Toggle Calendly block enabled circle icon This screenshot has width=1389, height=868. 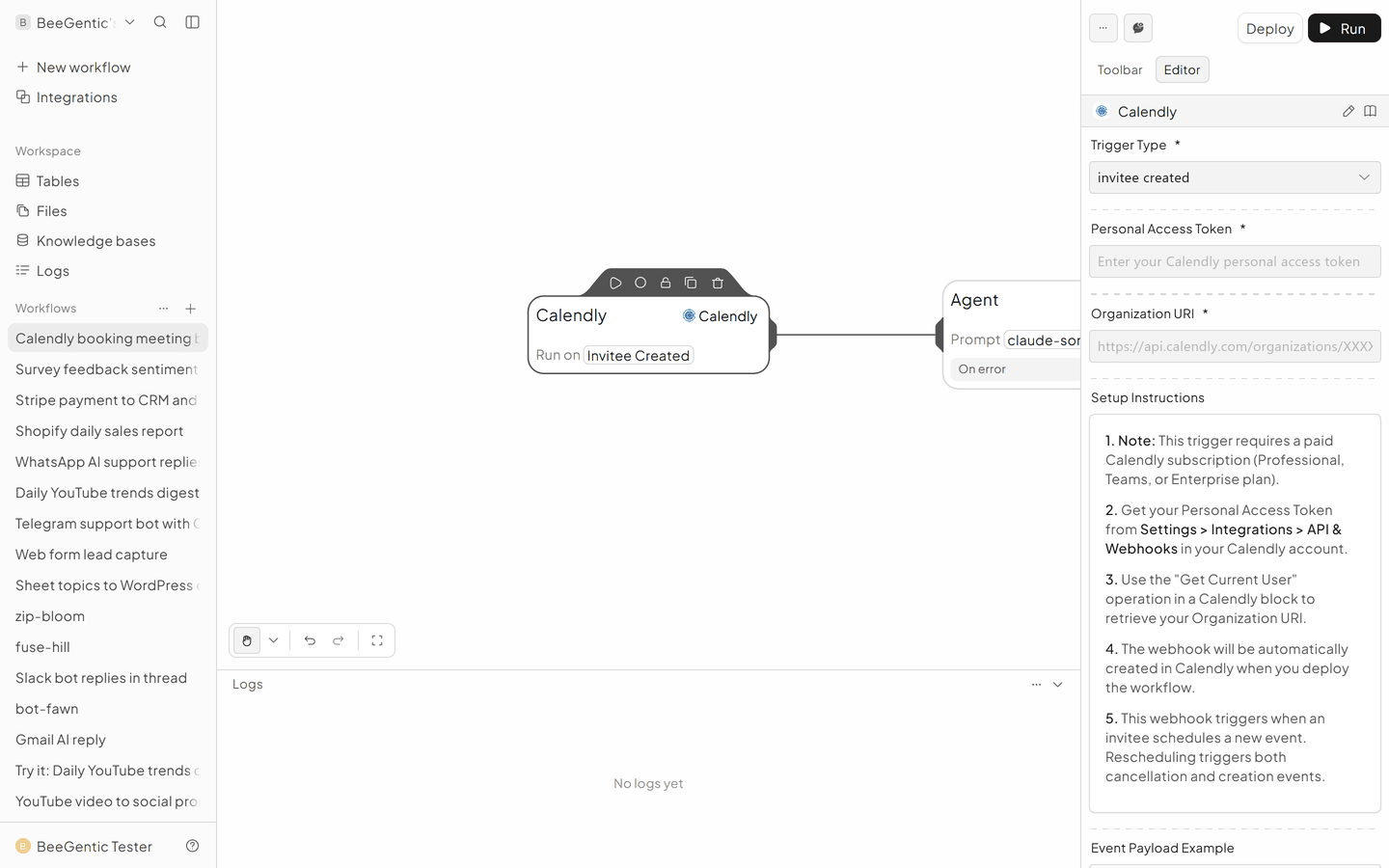pos(640,283)
